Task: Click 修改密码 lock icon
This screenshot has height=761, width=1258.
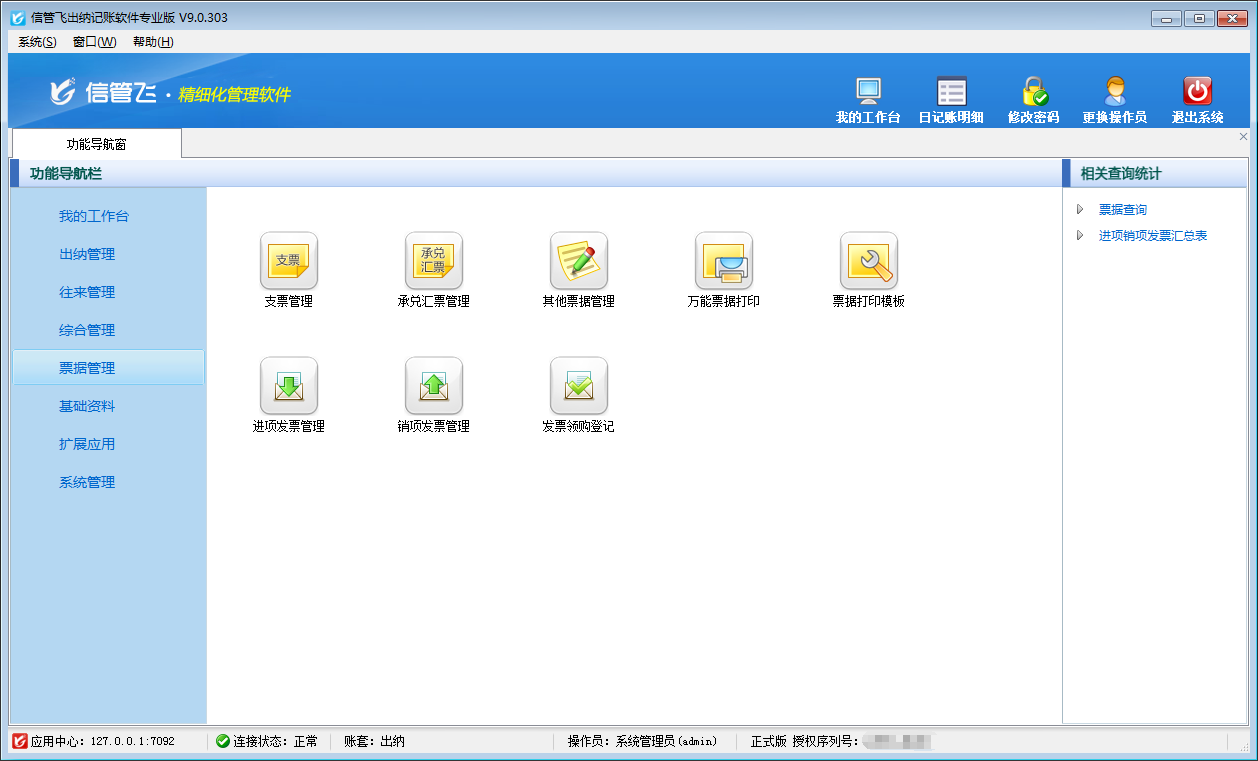Action: (1033, 92)
